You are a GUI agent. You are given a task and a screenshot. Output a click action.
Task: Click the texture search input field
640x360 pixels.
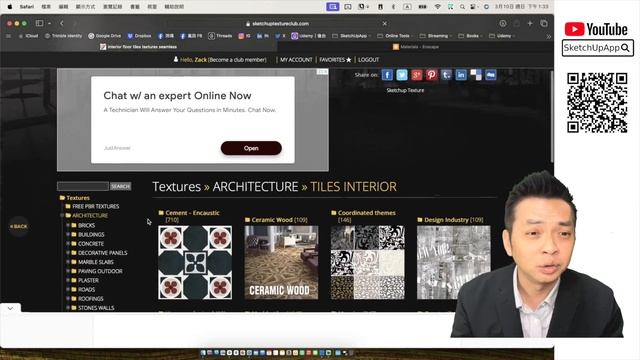coord(83,187)
